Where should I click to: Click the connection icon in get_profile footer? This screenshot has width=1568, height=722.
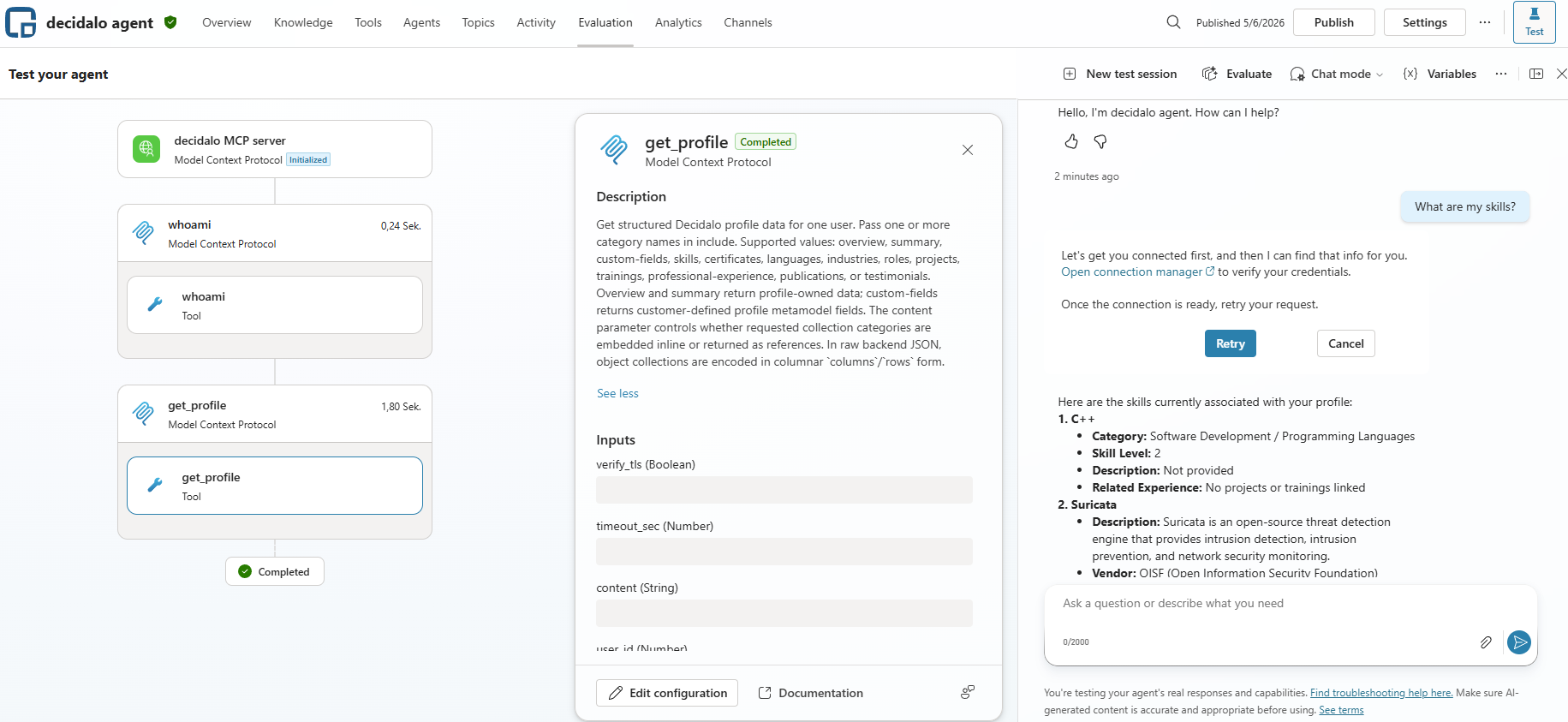coord(968,692)
